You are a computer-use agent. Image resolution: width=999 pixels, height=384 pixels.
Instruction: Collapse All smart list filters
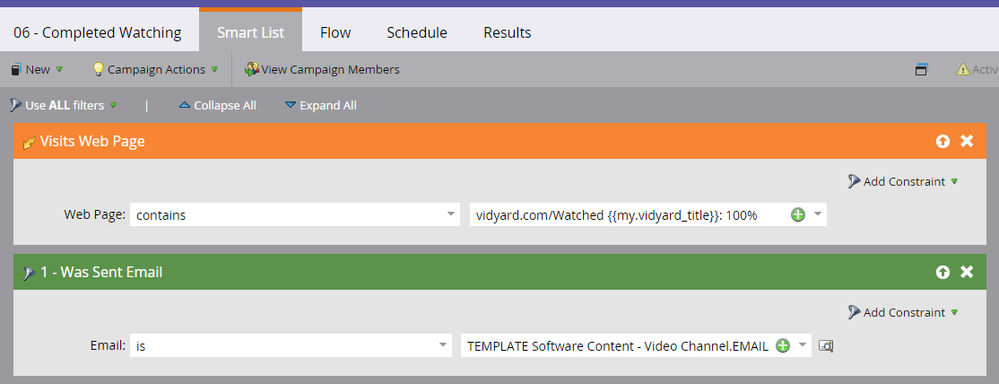point(218,105)
